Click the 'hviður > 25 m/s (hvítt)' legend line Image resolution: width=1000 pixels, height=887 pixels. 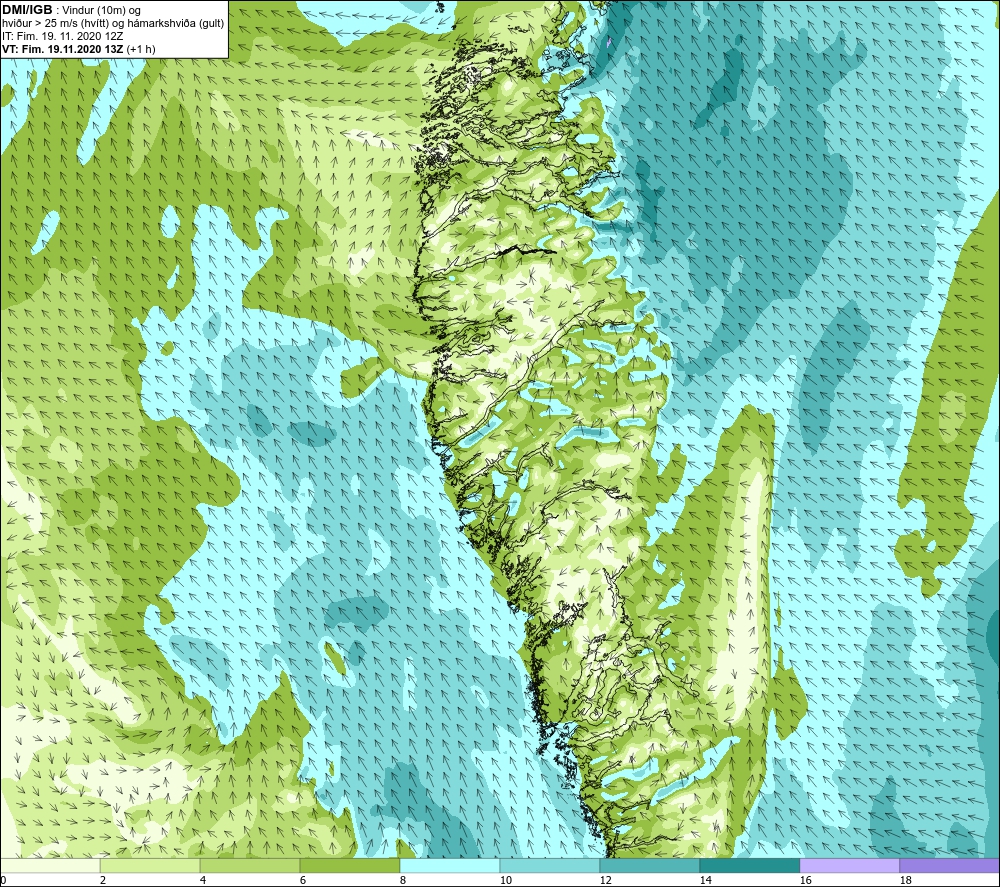[113, 24]
